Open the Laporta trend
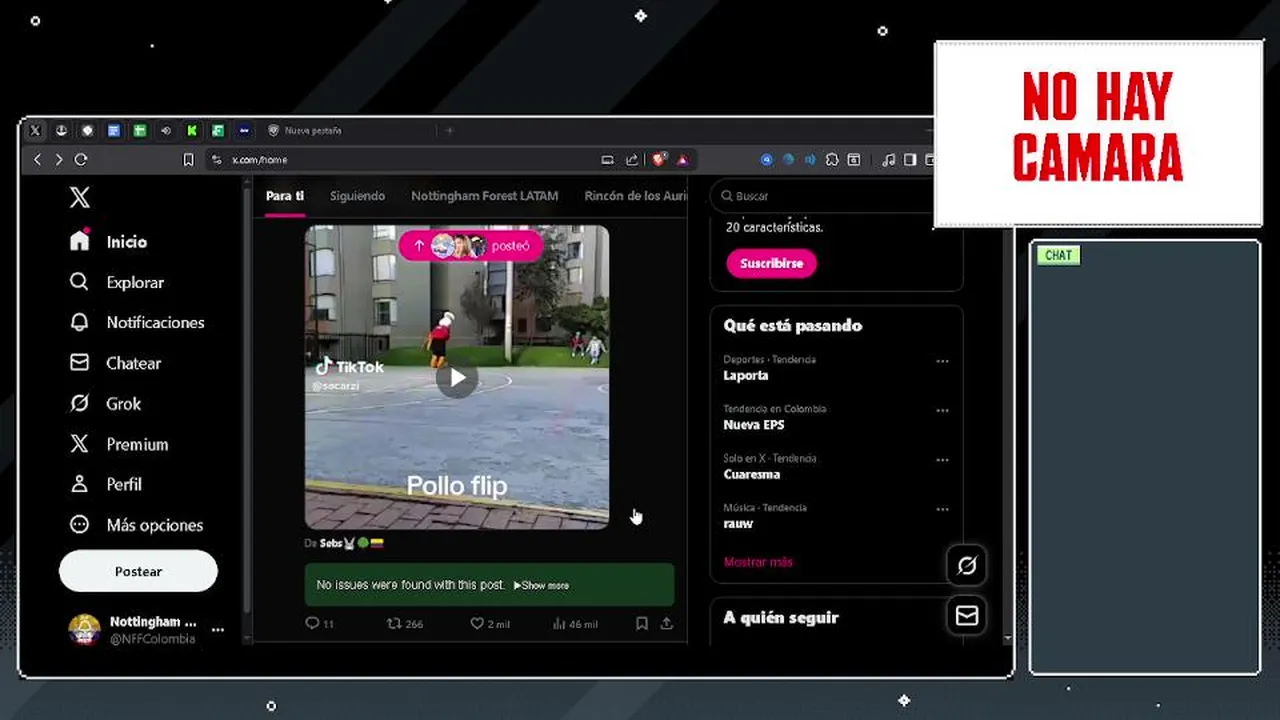 point(746,376)
